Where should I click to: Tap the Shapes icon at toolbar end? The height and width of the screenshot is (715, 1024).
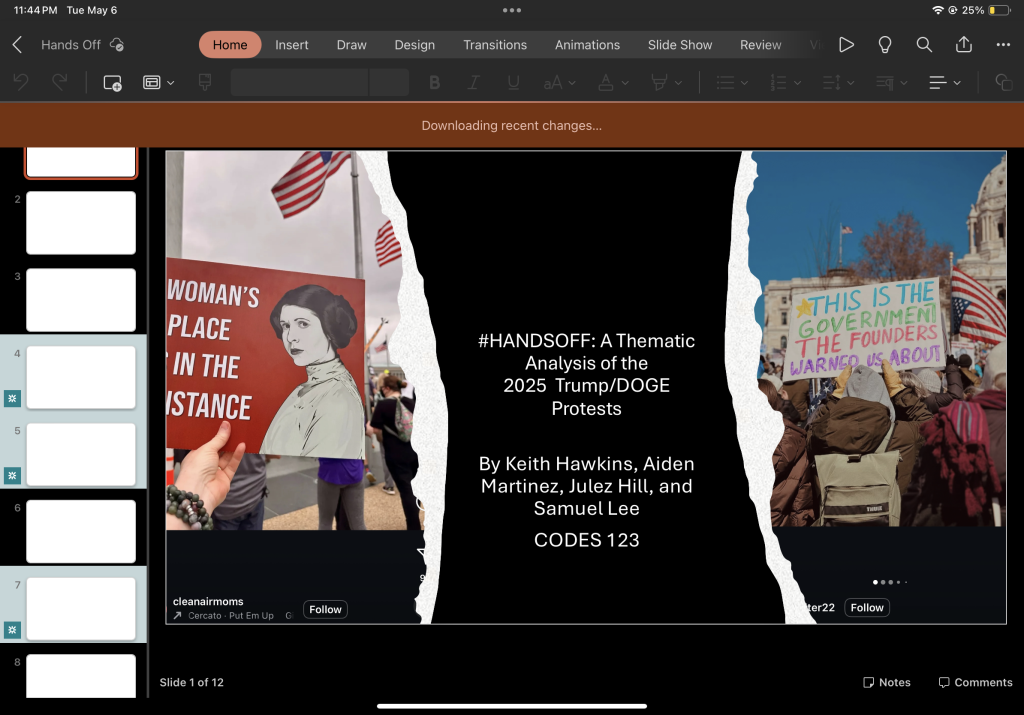tap(1003, 82)
